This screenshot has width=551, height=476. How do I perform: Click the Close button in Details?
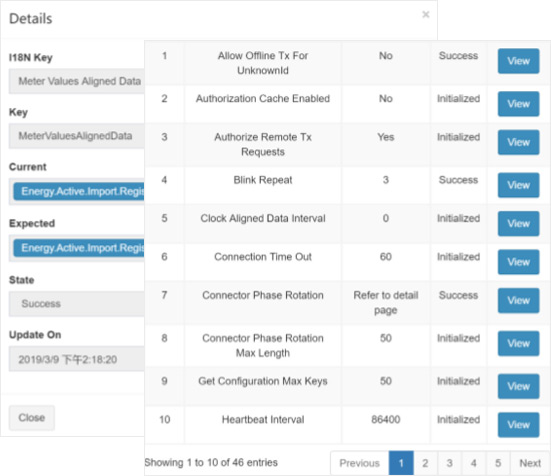click(32, 418)
